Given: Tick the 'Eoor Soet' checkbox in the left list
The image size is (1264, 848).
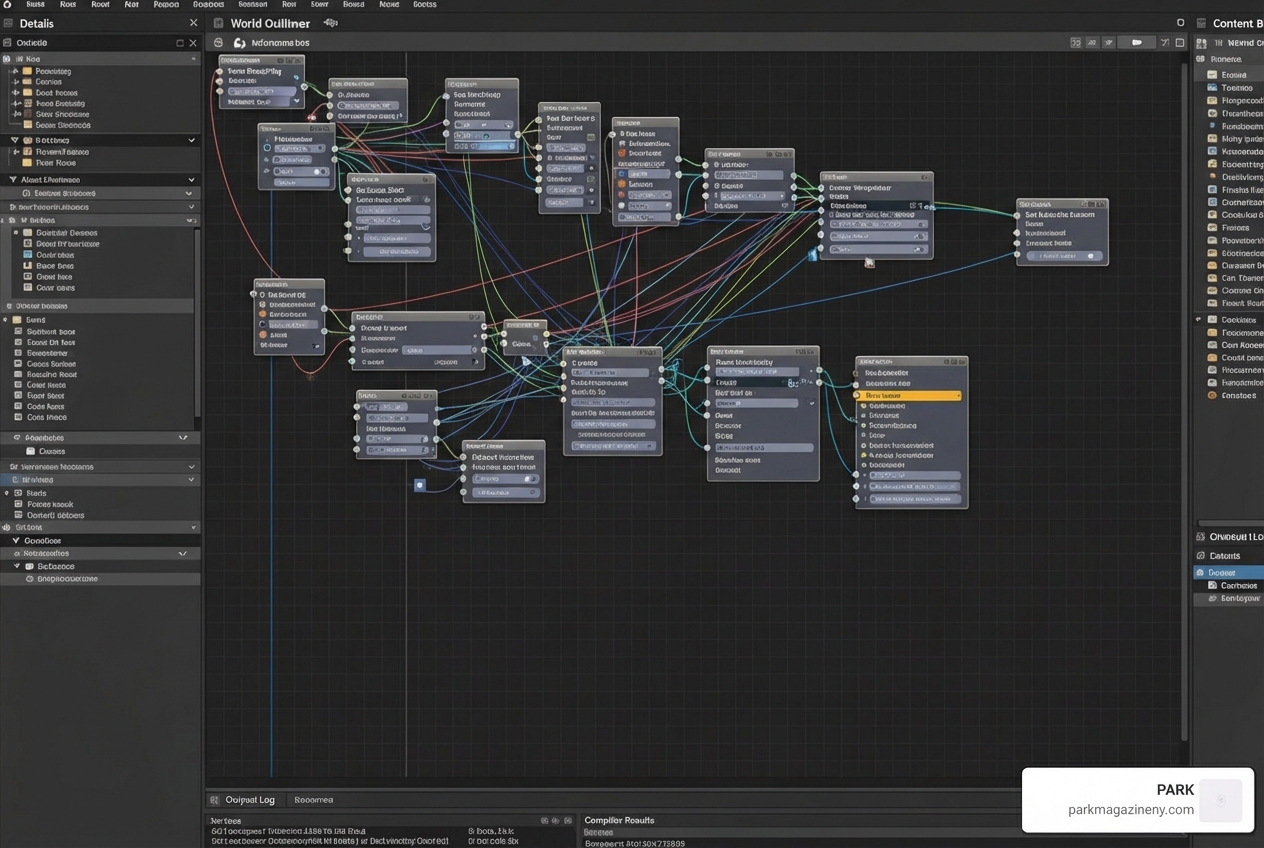Looking at the screenshot, I should [18, 396].
